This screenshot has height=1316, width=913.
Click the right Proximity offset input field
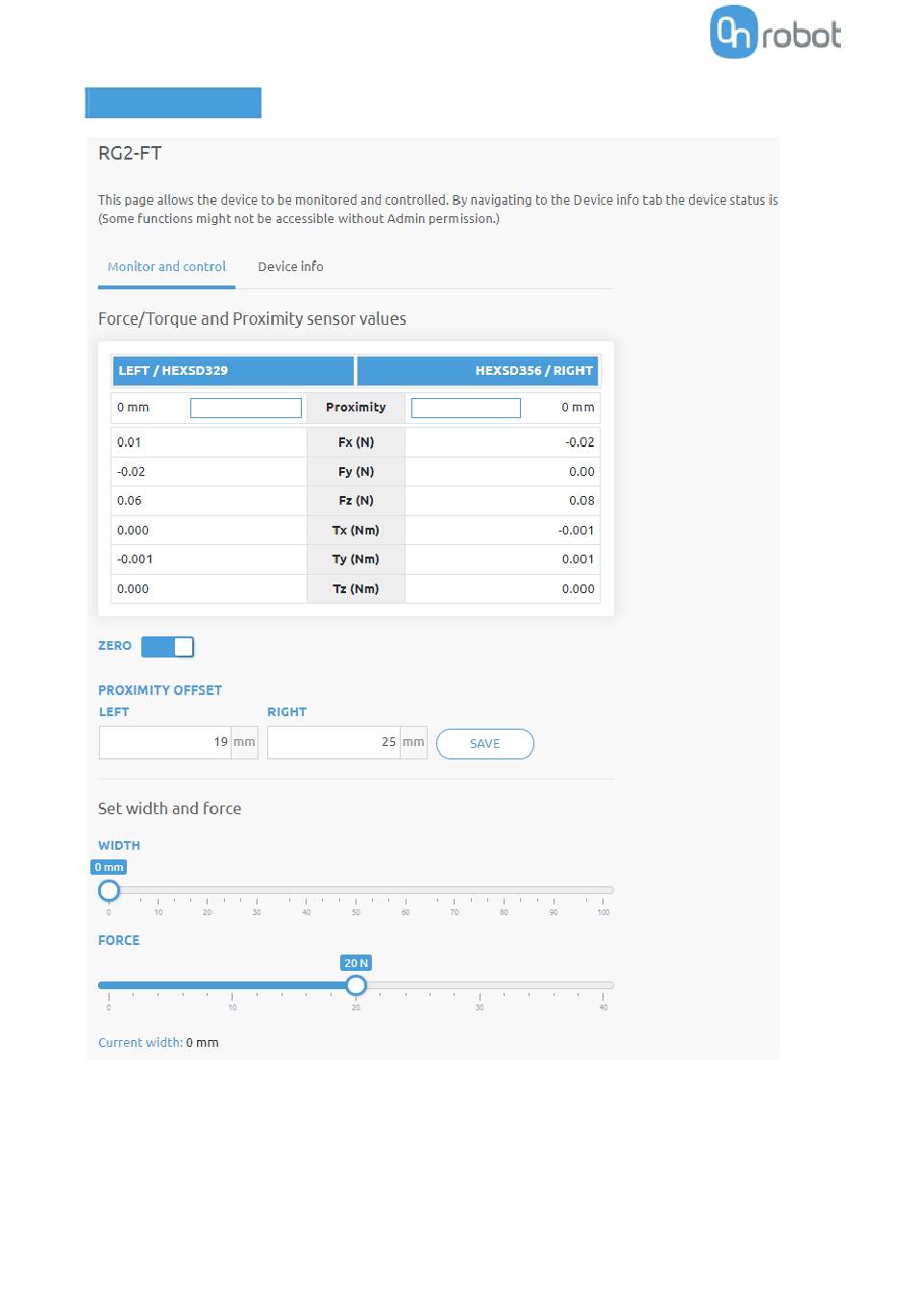pyautogui.click(x=333, y=742)
